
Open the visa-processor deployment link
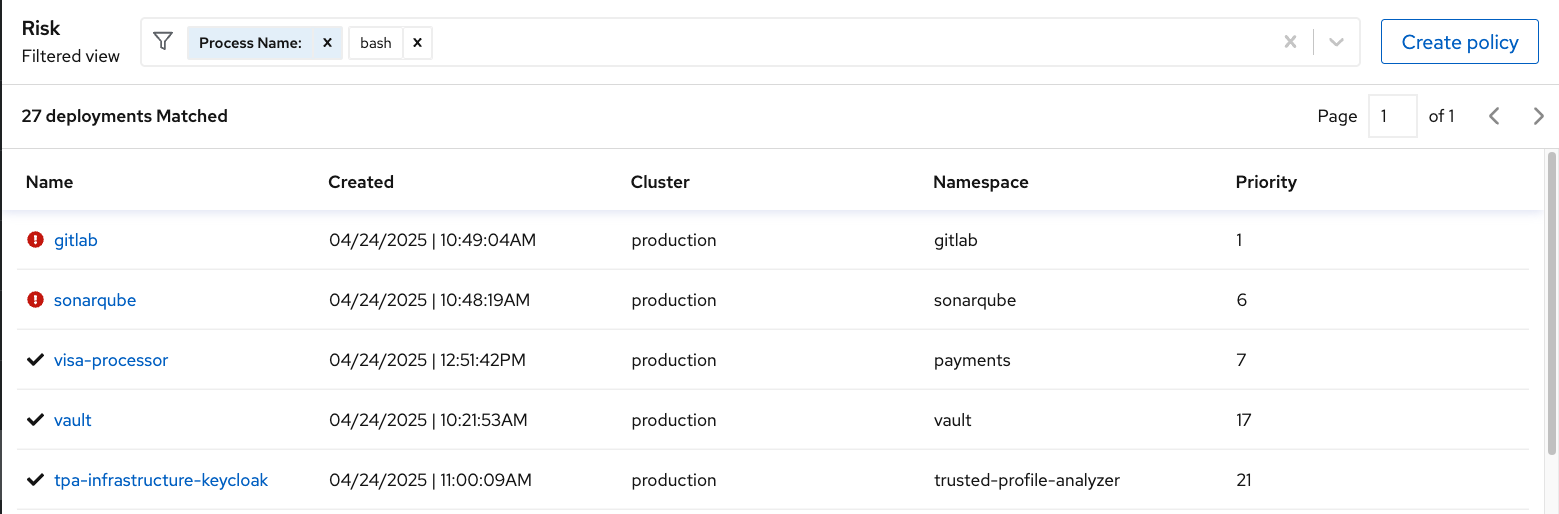[111, 360]
